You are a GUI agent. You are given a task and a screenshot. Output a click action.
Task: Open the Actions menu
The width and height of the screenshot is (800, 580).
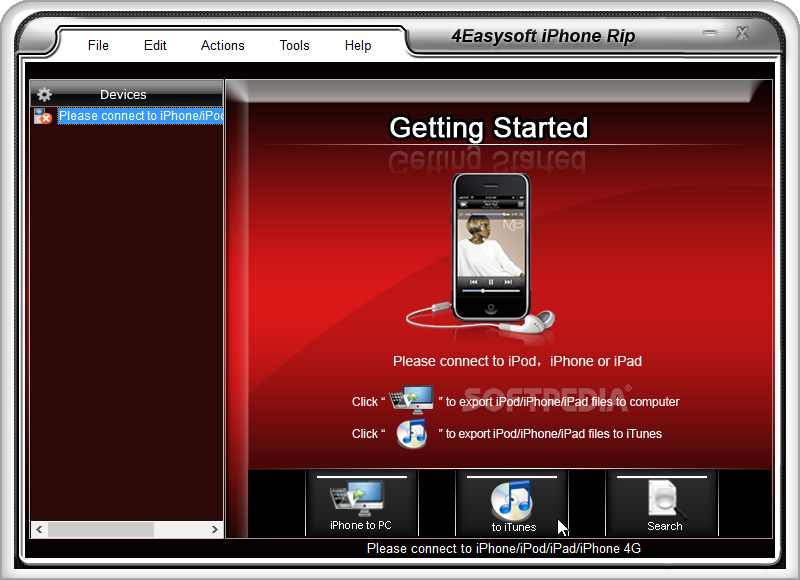222,45
